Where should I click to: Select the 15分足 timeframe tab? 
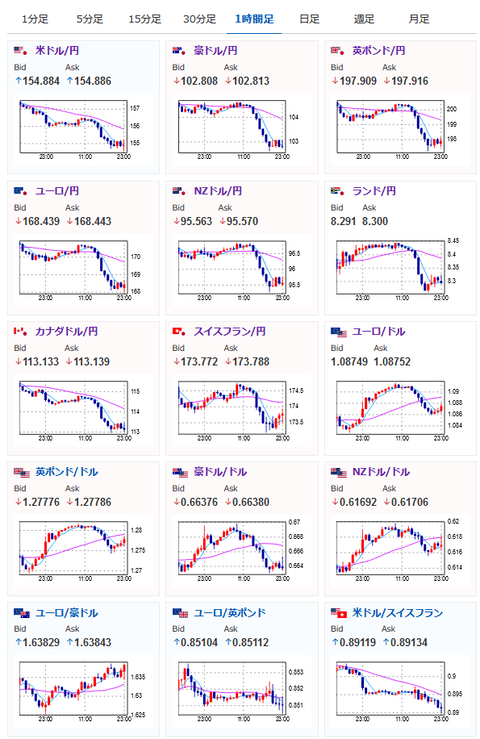pos(145,19)
